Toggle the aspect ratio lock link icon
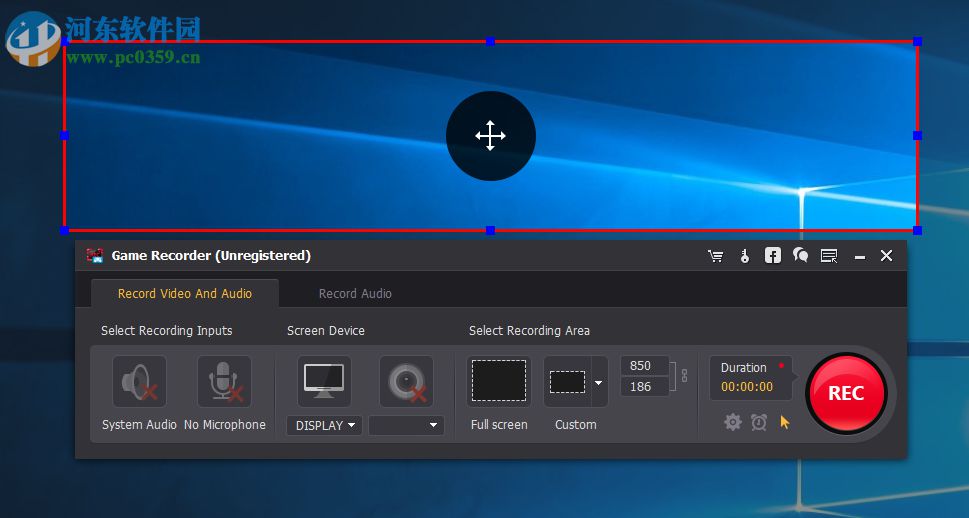This screenshot has width=969, height=518. 684,375
